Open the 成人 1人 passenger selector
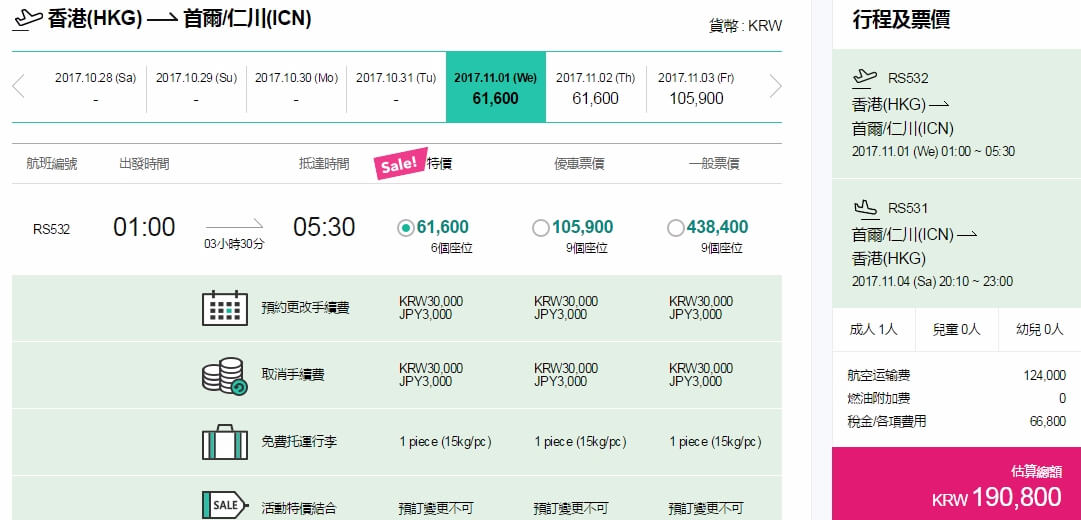This screenshot has width=1081, height=520. pos(873,330)
